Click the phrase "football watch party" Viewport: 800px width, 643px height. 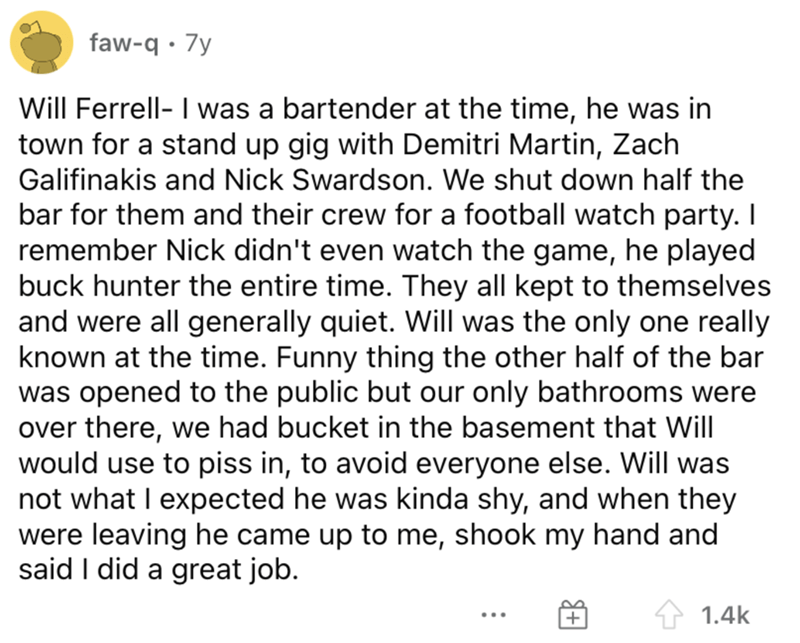pyautogui.click(x=601, y=215)
